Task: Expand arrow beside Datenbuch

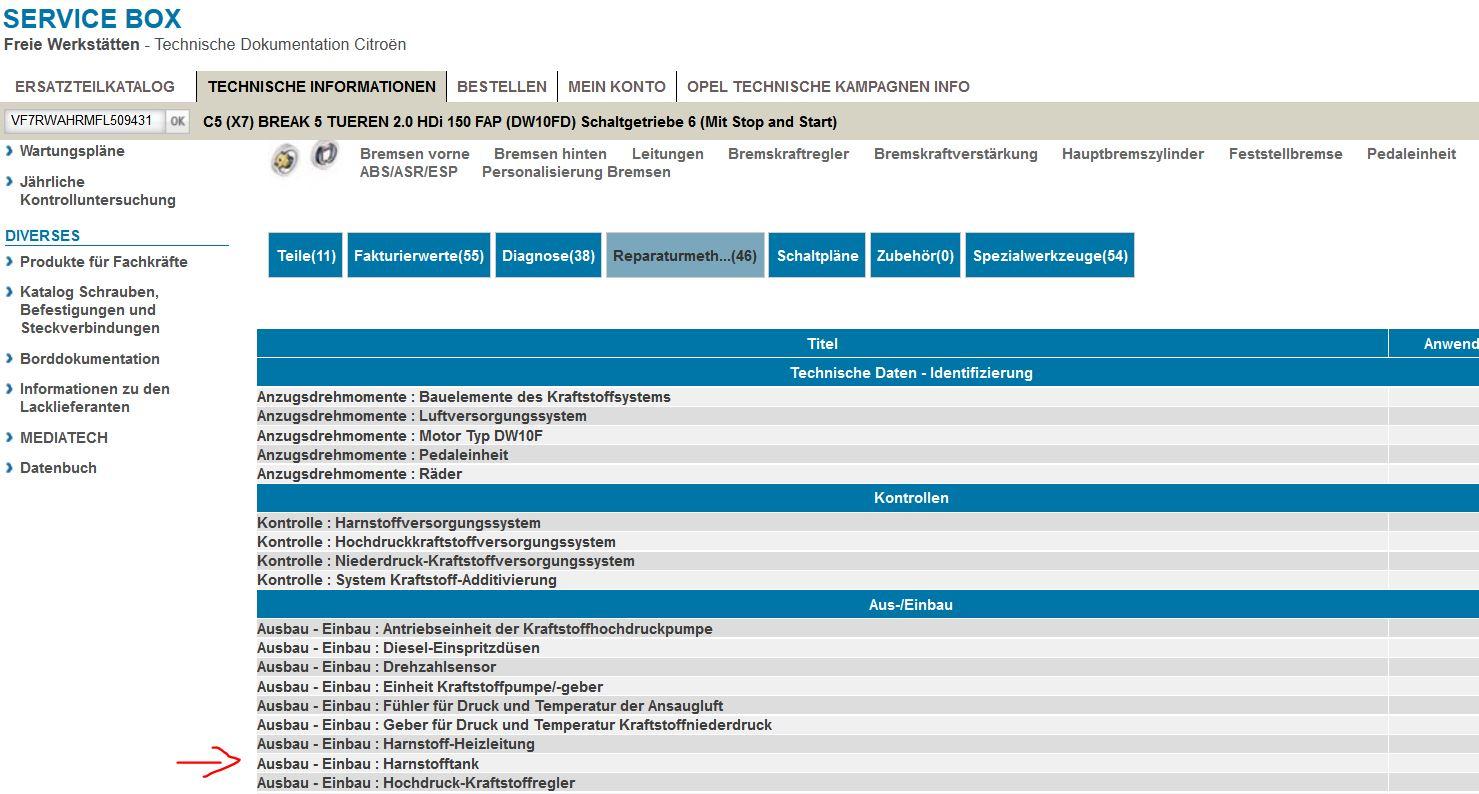Action: [10, 467]
